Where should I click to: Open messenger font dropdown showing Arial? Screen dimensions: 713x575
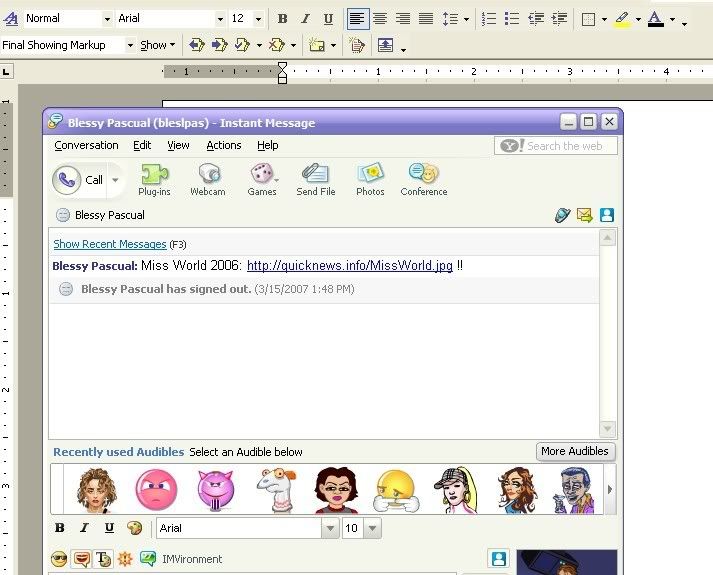coord(330,528)
